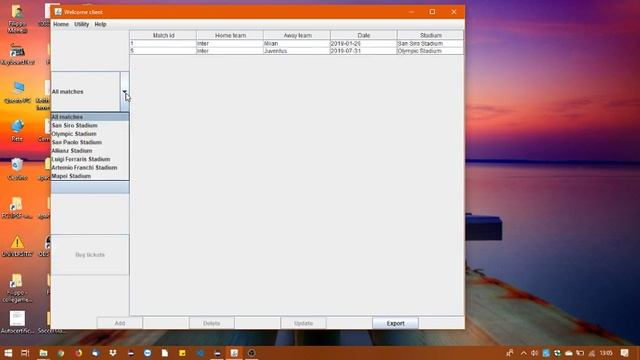Click the Stadium column header
This screenshot has height=360, width=640.
pyautogui.click(x=431, y=36)
